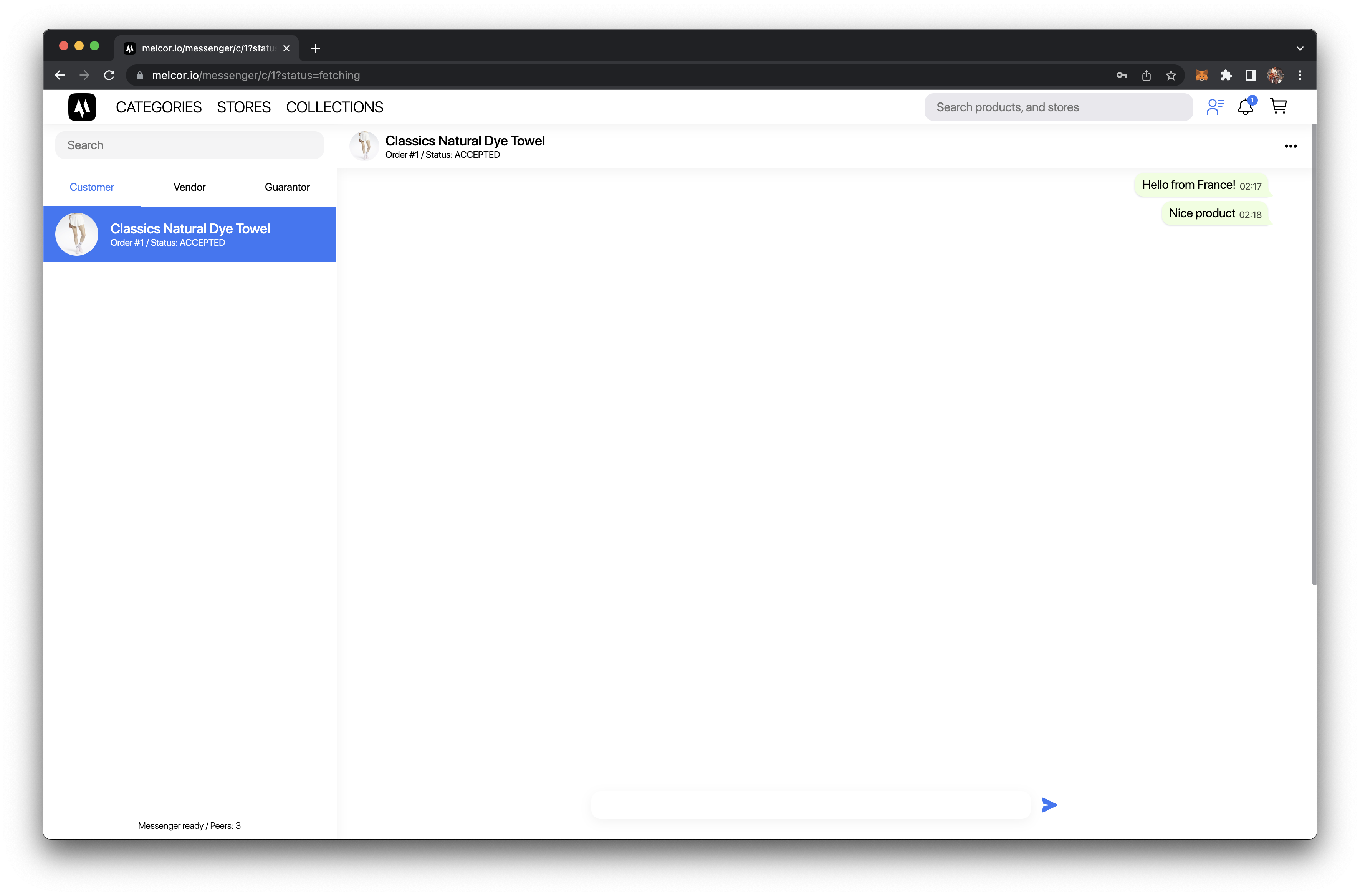1360x896 pixels.
Task: Open COLLECTIONS navigation menu
Action: point(335,107)
